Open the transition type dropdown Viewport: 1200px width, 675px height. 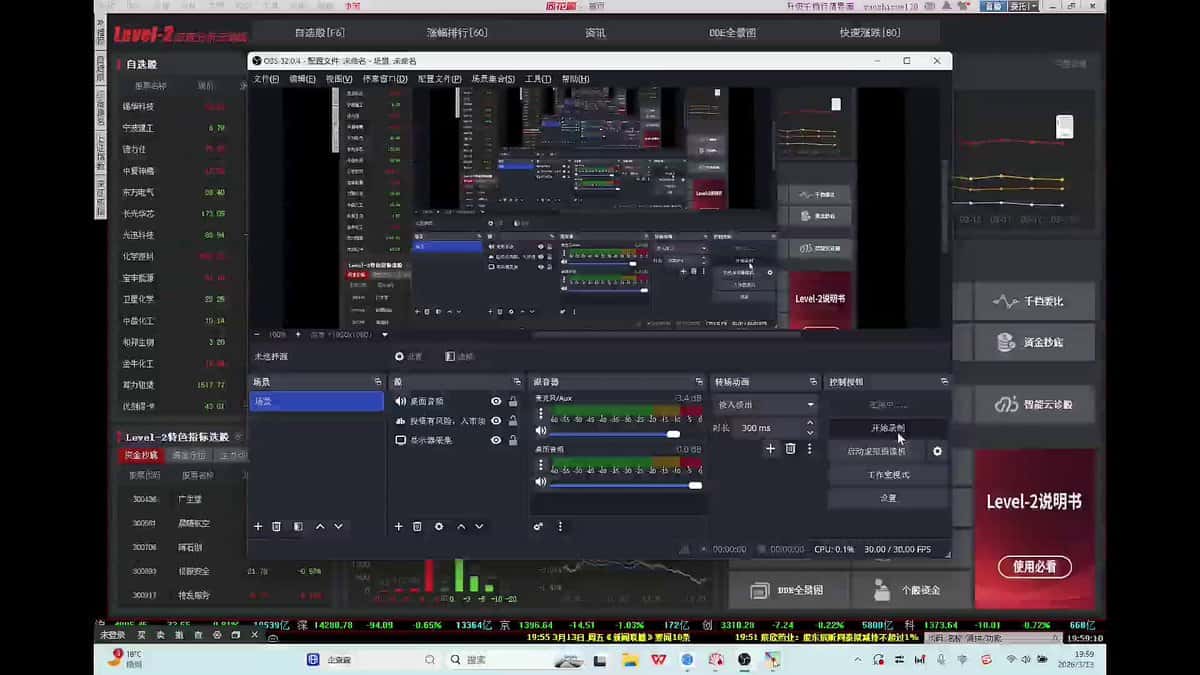point(767,405)
